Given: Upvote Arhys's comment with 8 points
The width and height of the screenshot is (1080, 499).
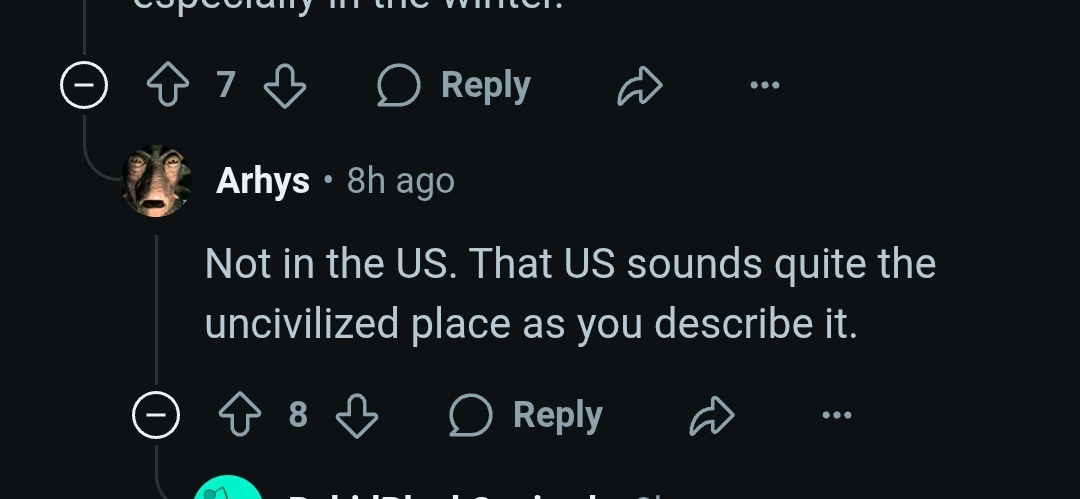Looking at the screenshot, I should [x=240, y=415].
